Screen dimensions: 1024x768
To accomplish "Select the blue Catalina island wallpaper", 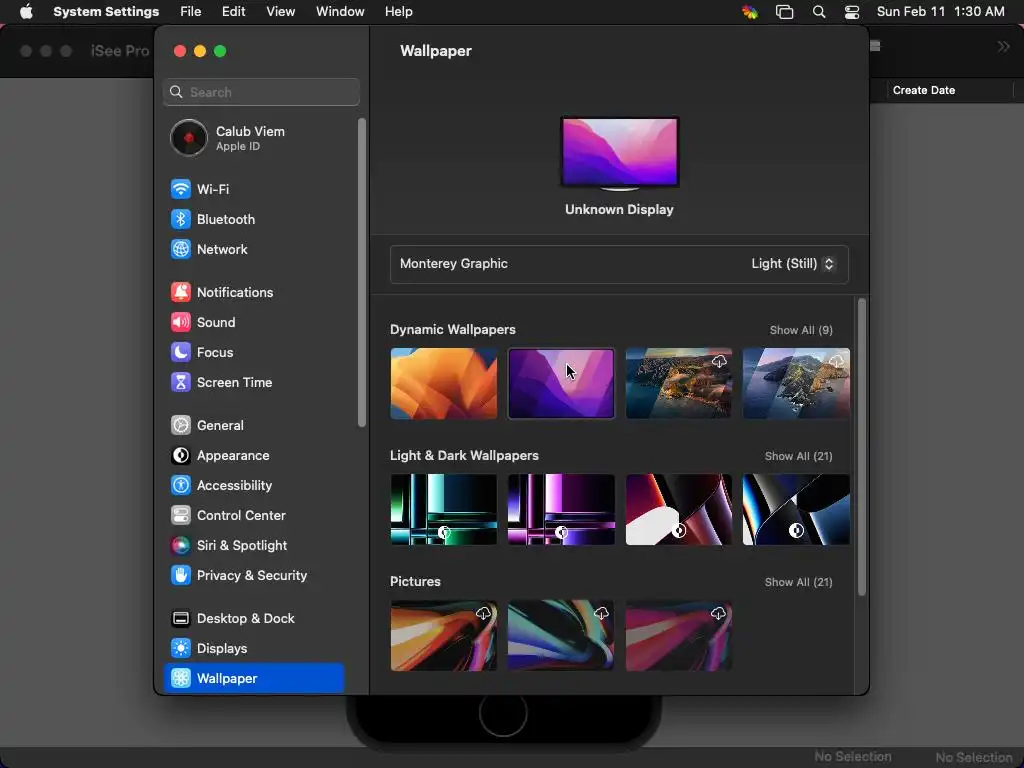I will pyautogui.click(x=796, y=383).
